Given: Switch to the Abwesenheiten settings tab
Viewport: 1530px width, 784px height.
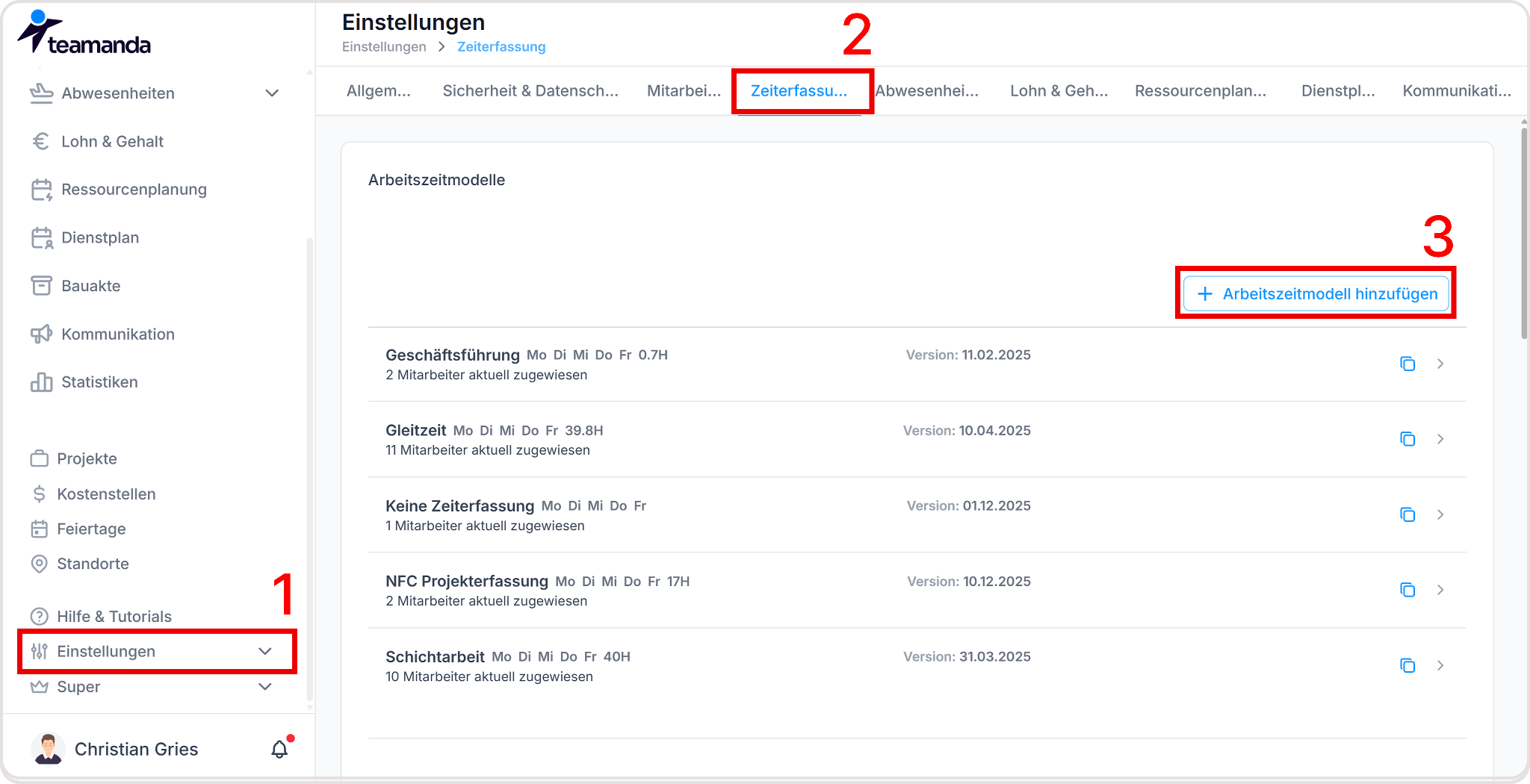Looking at the screenshot, I should click(927, 91).
